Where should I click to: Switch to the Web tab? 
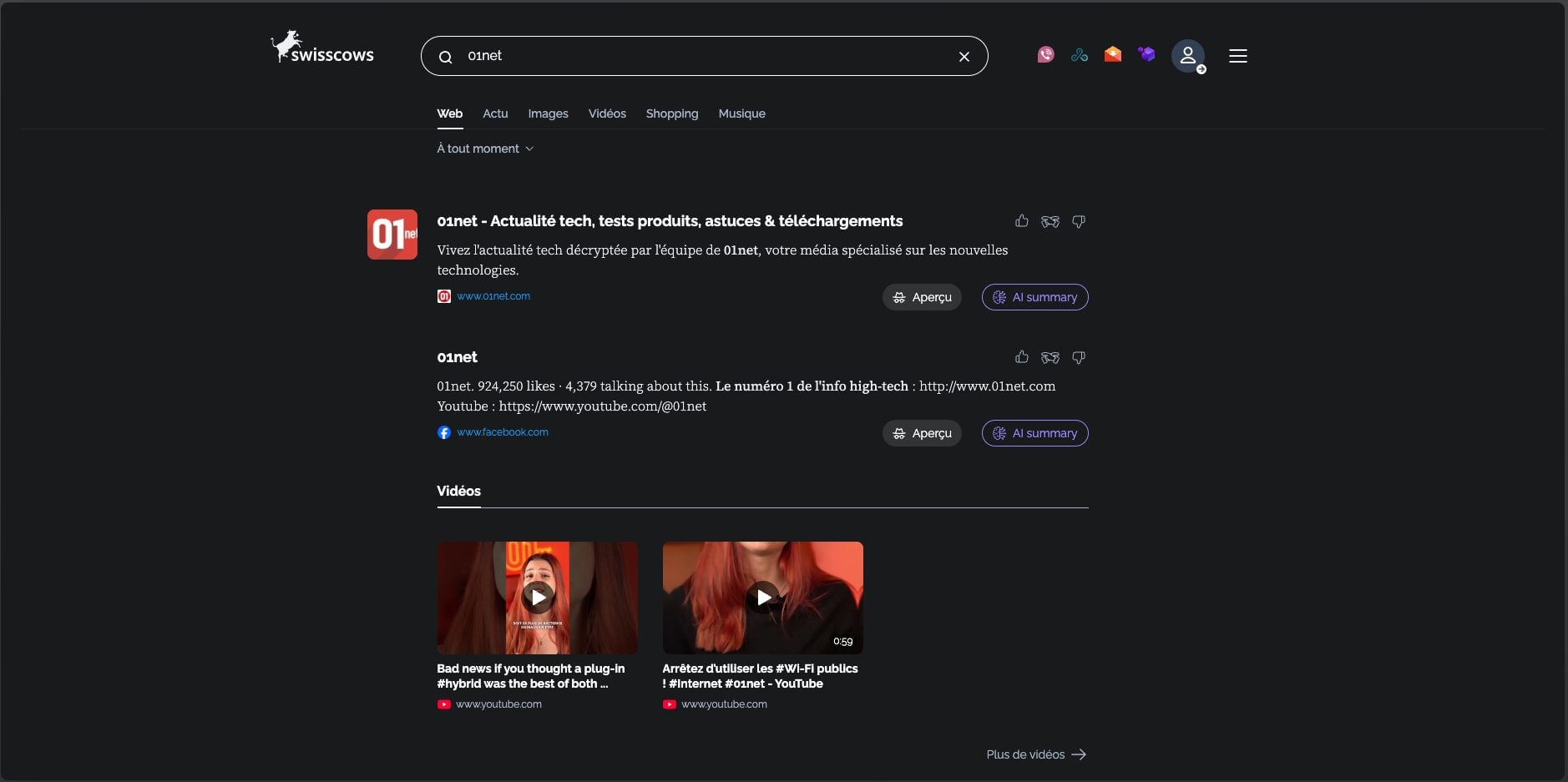(x=450, y=114)
